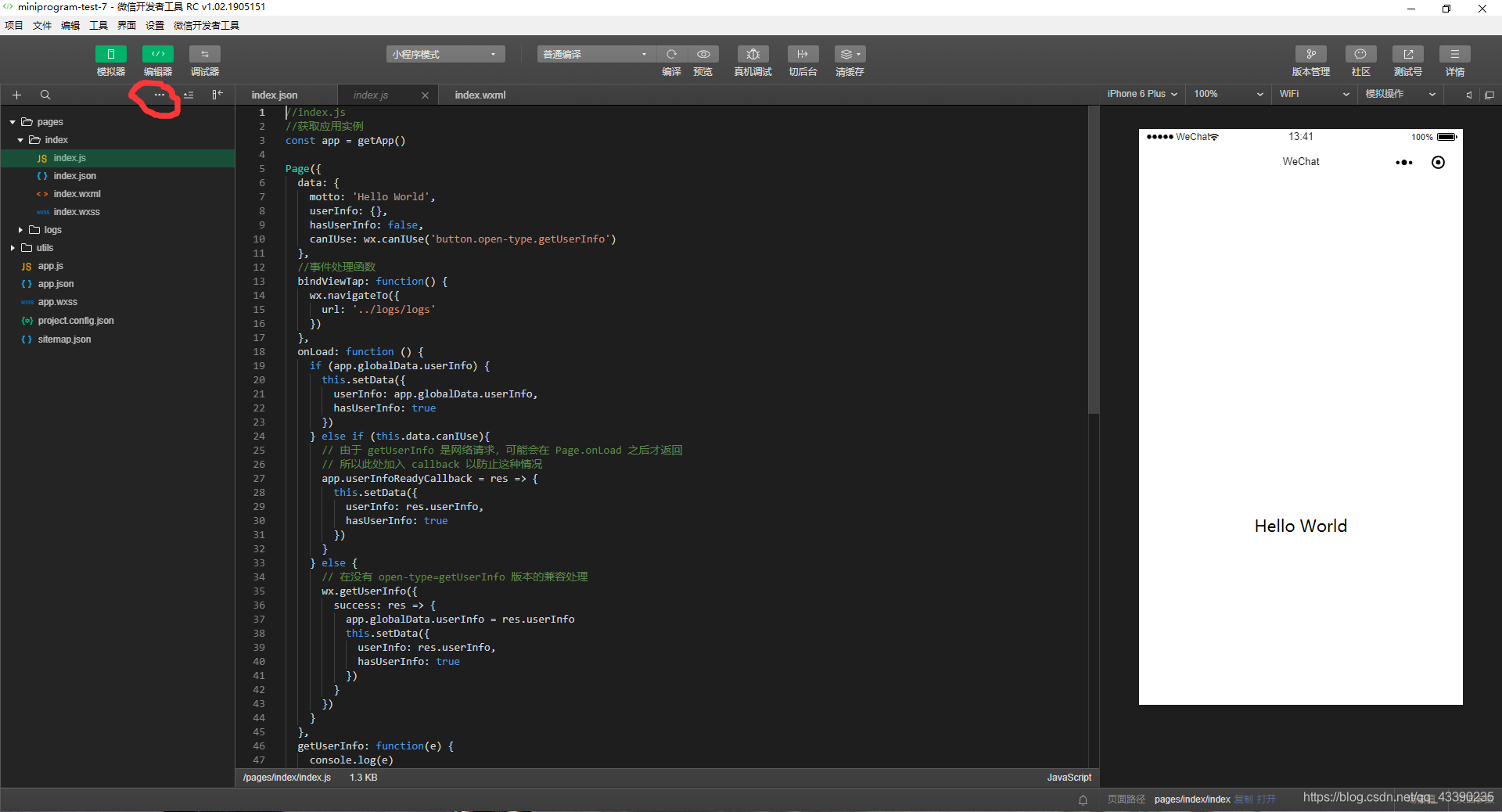Click the preview eye icon
1502x812 pixels.
pos(703,54)
